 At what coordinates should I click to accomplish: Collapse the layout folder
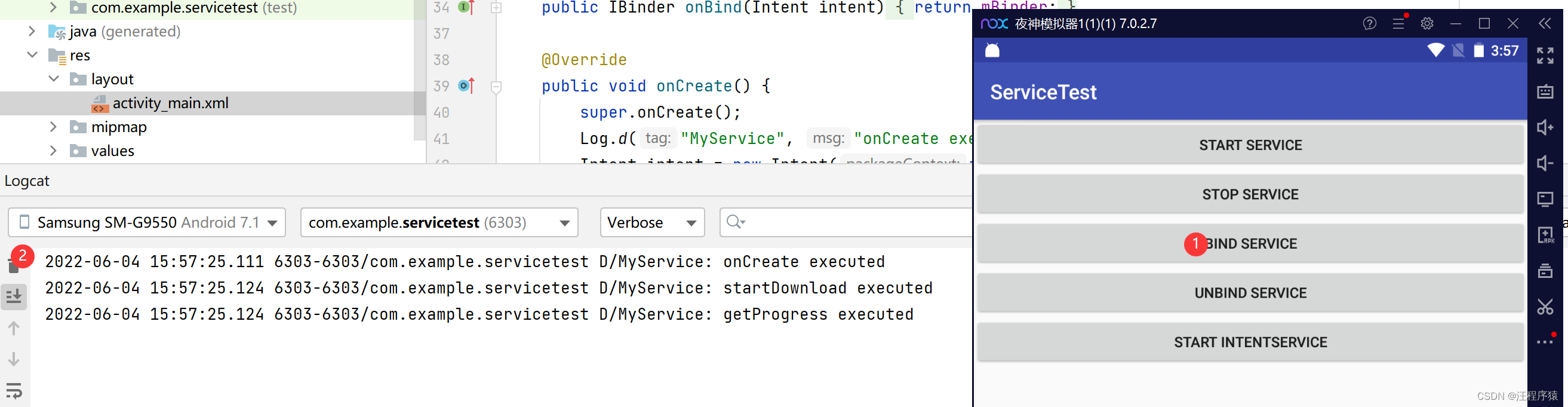[53, 79]
